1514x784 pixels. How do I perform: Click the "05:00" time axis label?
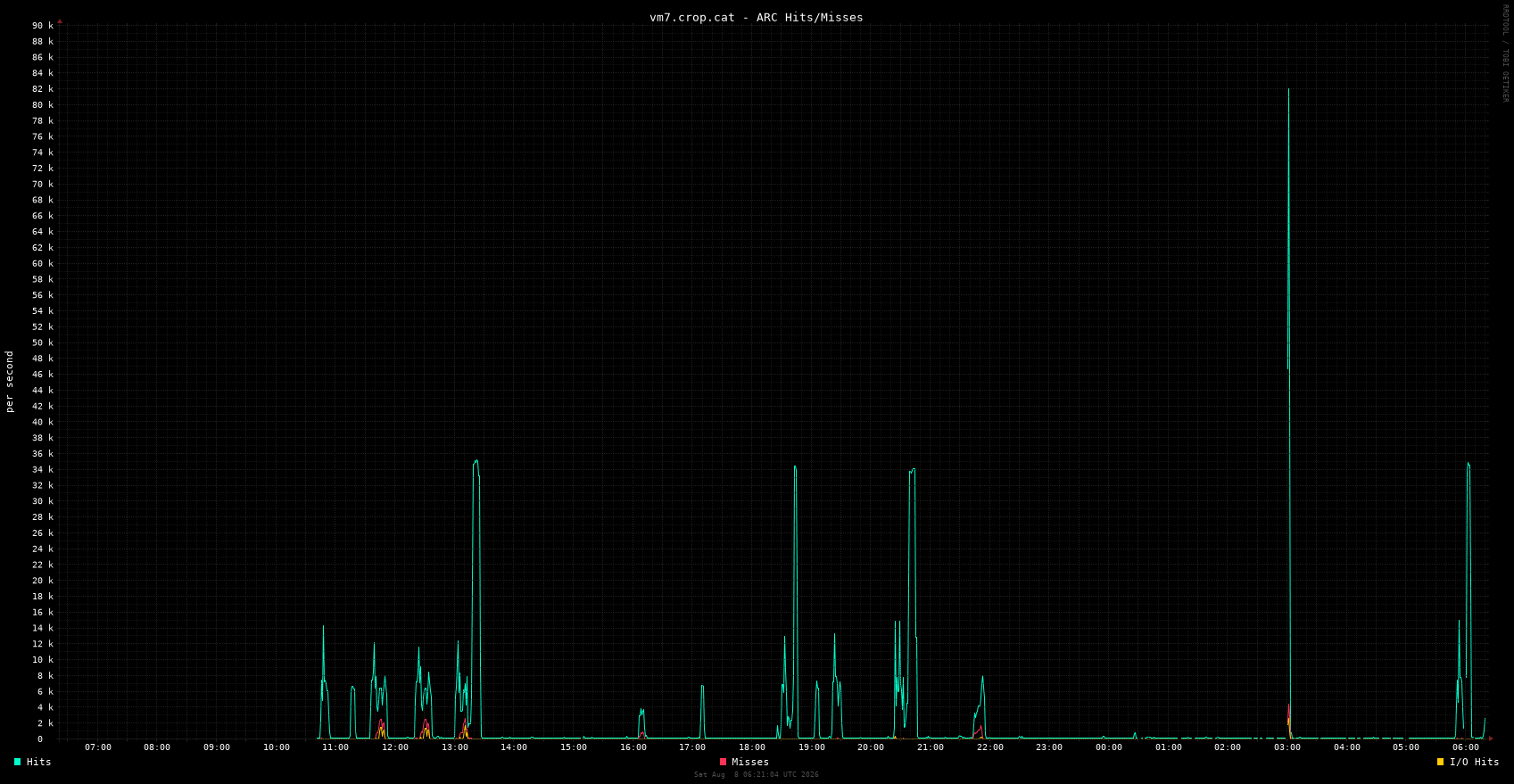(1406, 747)
